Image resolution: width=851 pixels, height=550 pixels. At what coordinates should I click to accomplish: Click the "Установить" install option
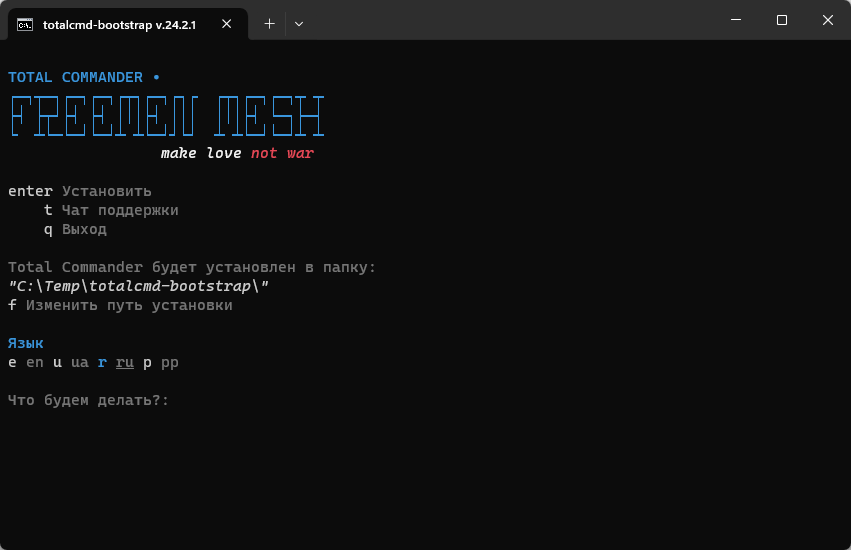[106, 191]
